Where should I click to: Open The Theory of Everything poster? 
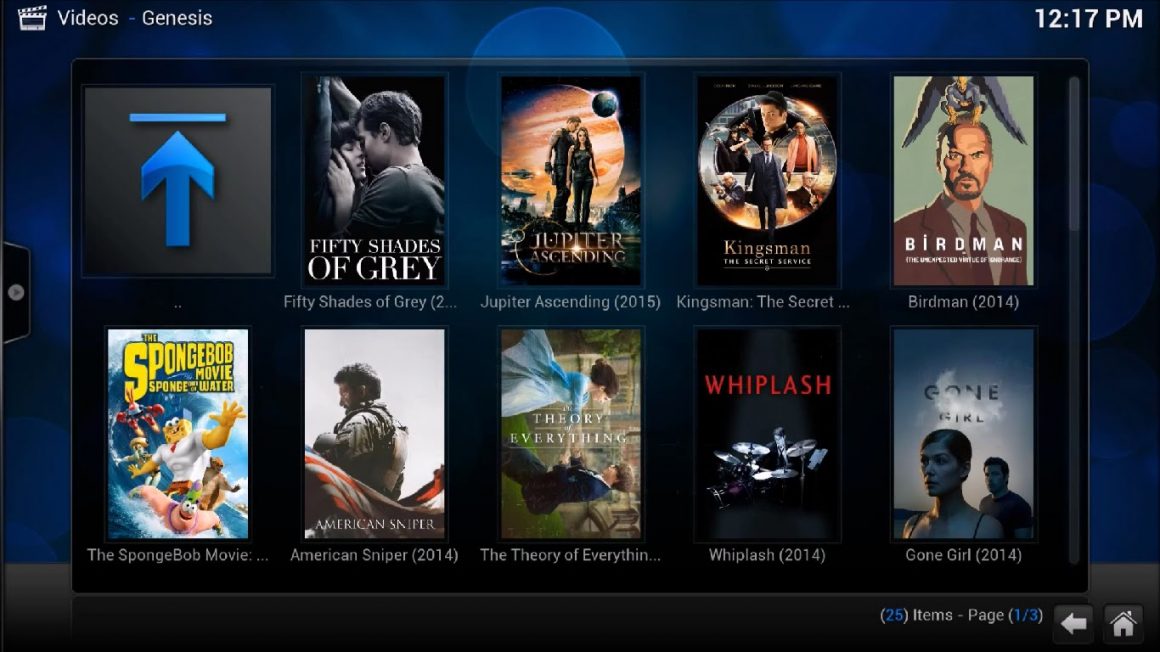[570, 434]
